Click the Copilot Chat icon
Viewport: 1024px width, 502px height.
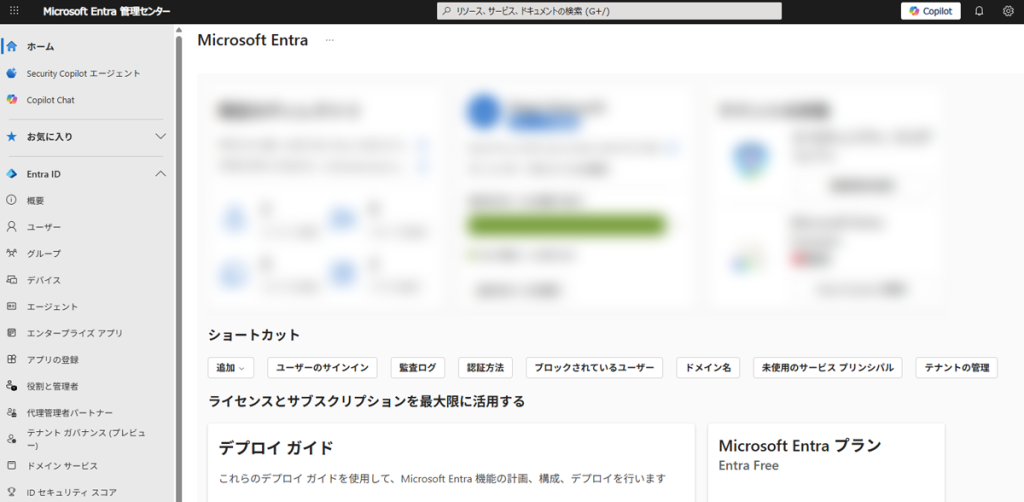pyautogui.click(x=12, y=100)
